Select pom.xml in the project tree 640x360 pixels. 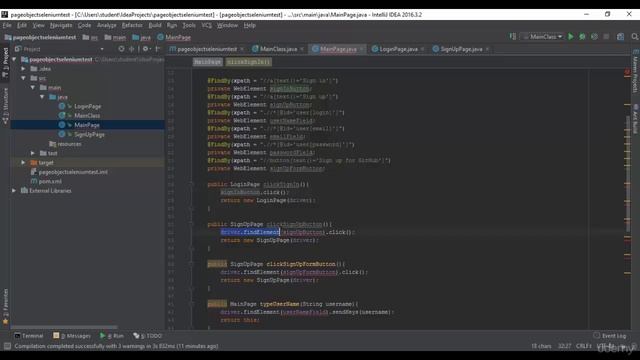[50, 181]
